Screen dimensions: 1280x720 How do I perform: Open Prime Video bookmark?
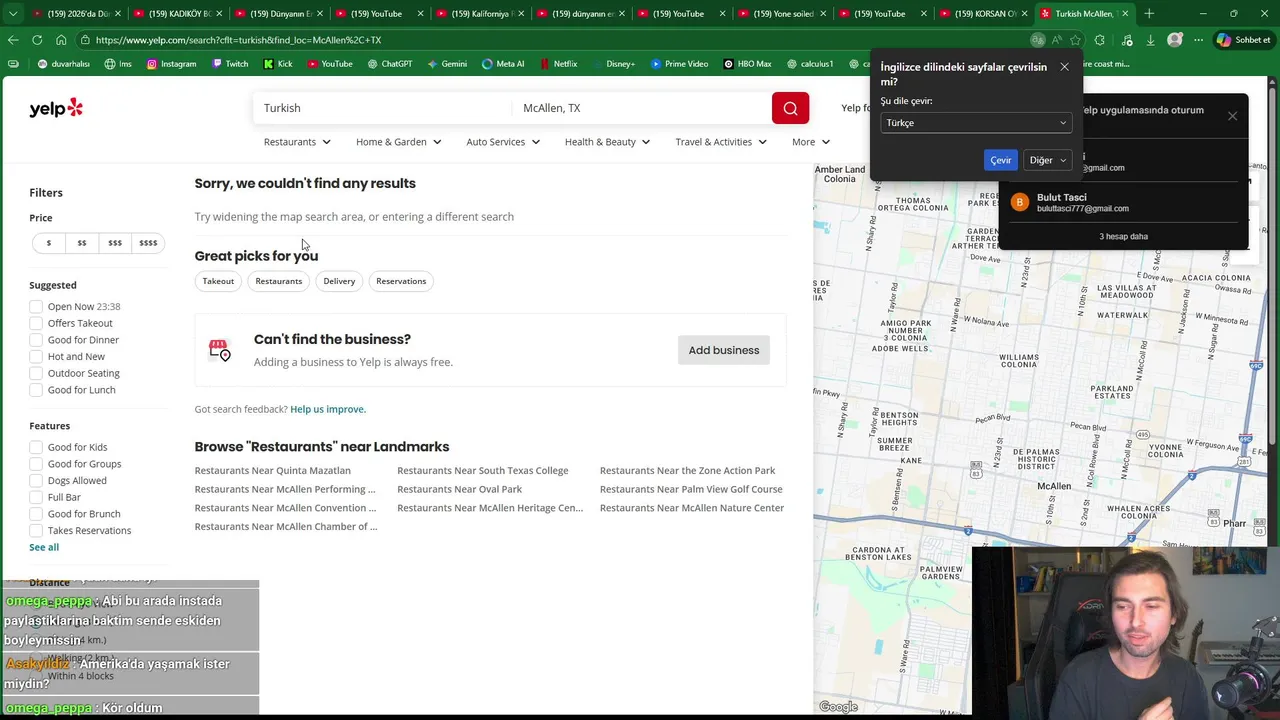coord(679,64)
